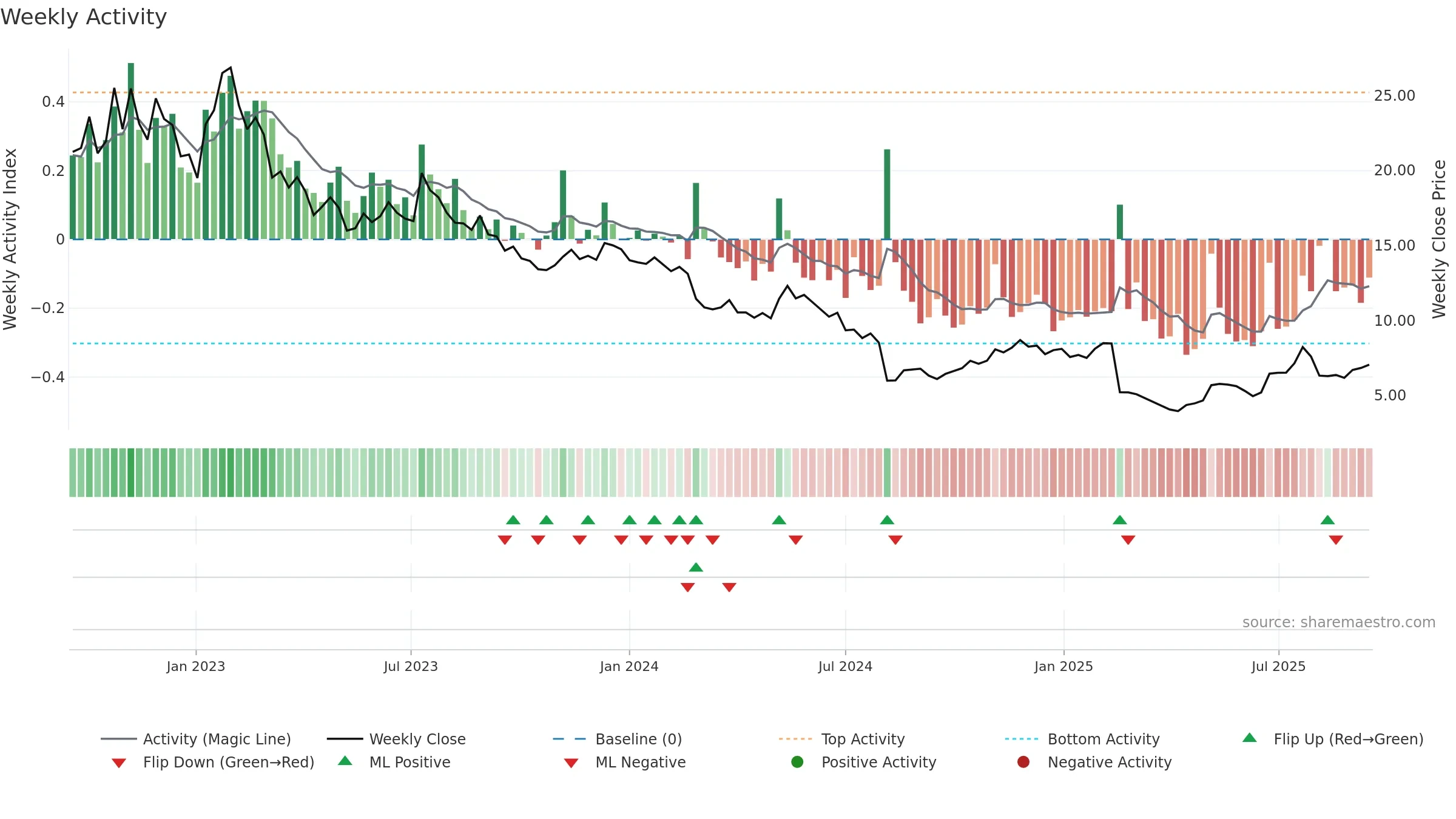Screen dimensions: 1456x819
Task: Click the Jul 2025 axis label
Action: coord(1278,666)
